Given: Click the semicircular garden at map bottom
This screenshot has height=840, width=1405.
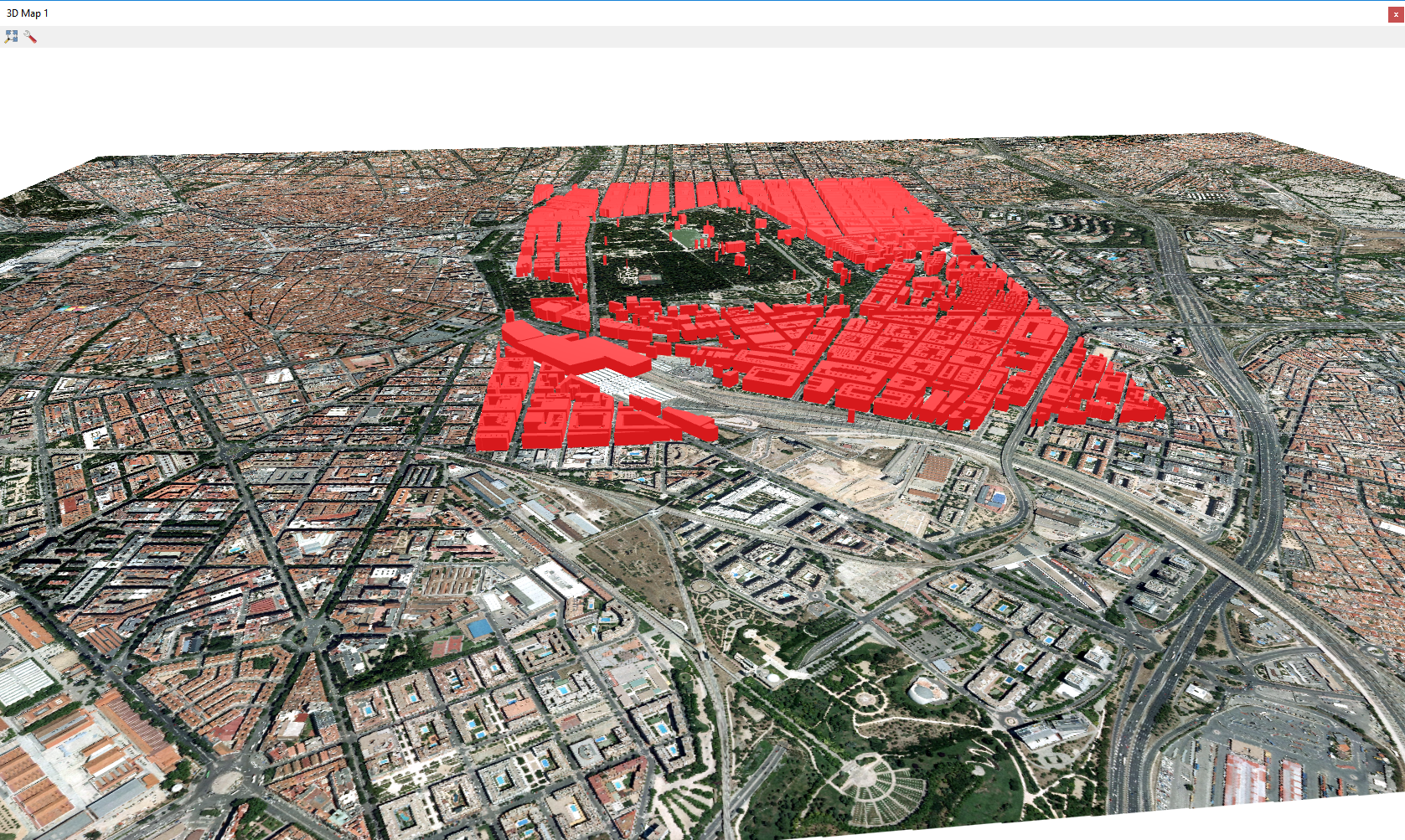Looking at the screenshot, I should tap(871, 783).
